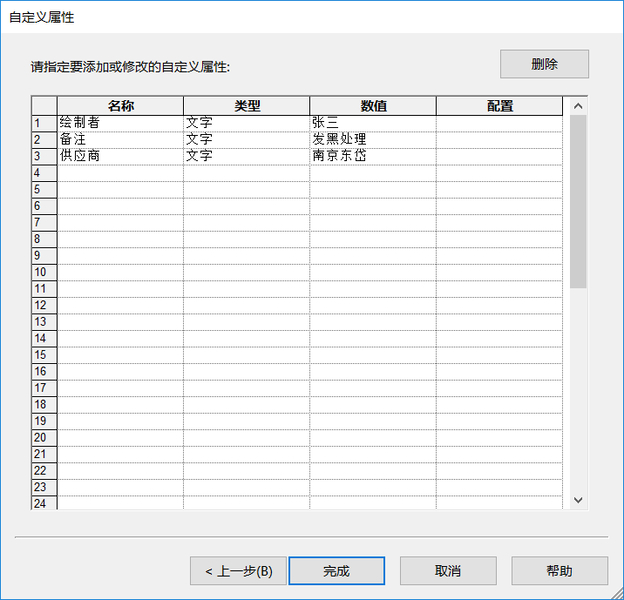Click the 删除 button
Screen dimensions: 624x600
click(x=544, y=64)
